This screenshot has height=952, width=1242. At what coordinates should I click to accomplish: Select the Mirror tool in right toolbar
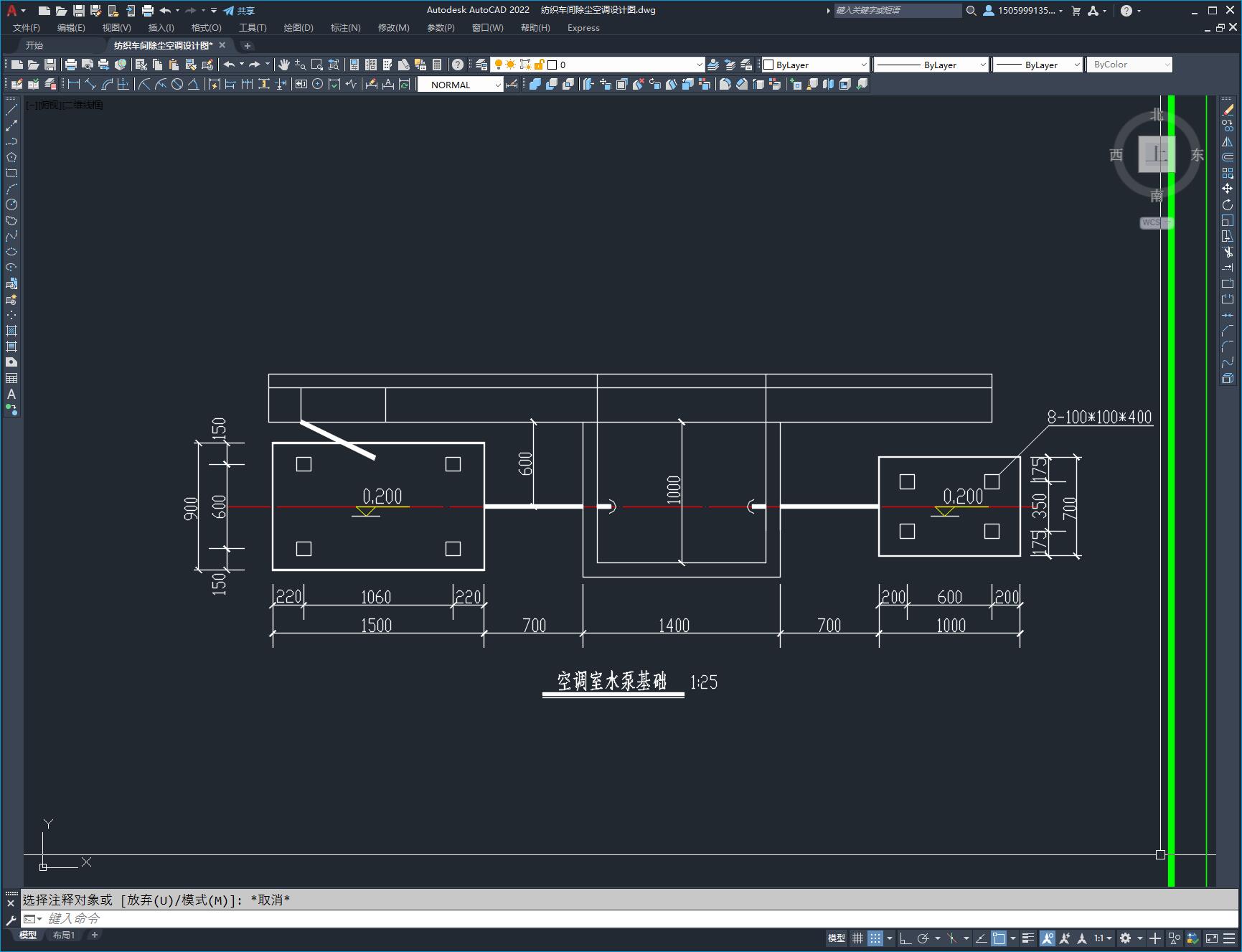1228,142
